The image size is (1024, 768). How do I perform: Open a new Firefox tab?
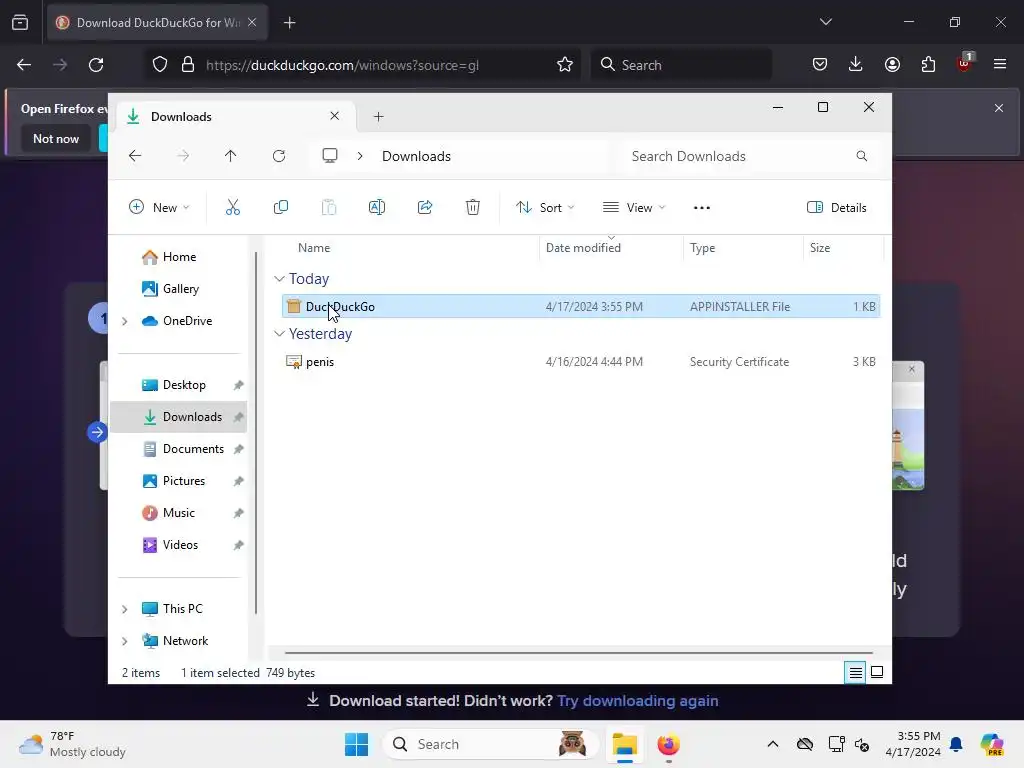pos(290,23)
